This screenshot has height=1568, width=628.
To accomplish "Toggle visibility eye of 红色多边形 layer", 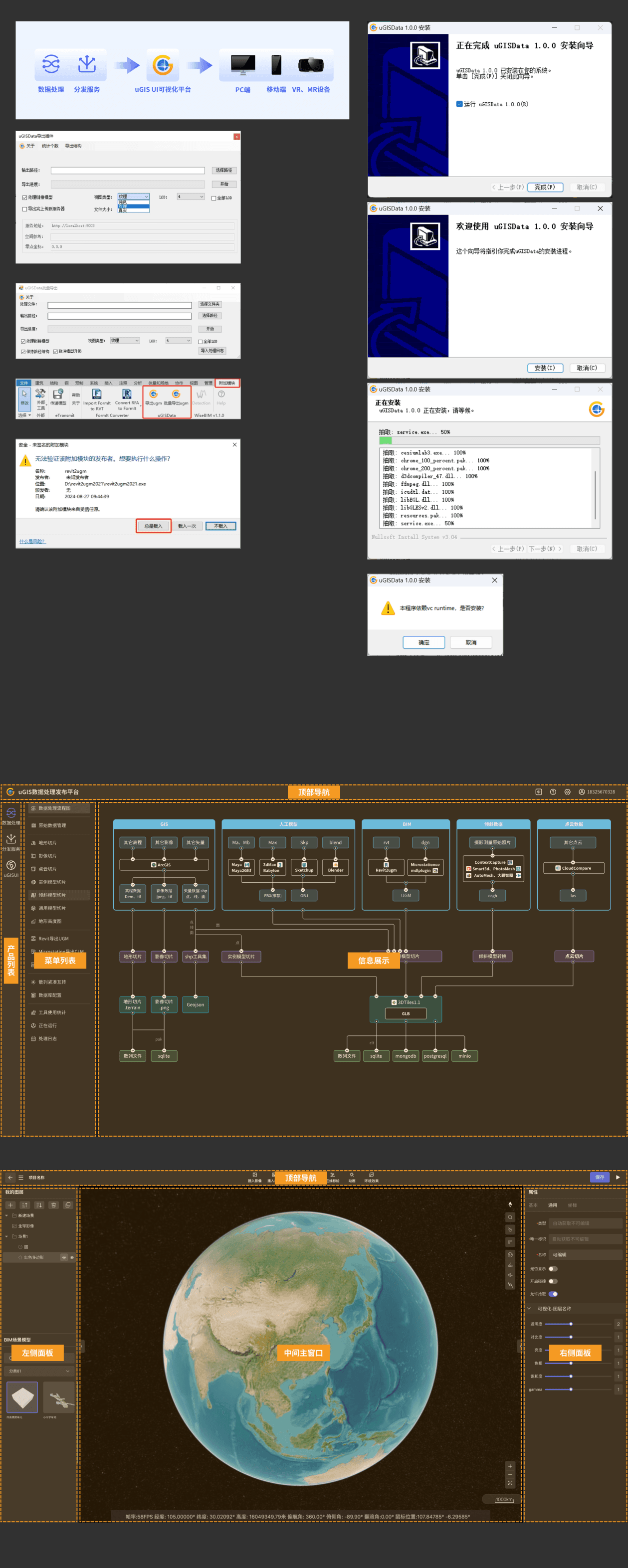I will tap(72, 1258).
